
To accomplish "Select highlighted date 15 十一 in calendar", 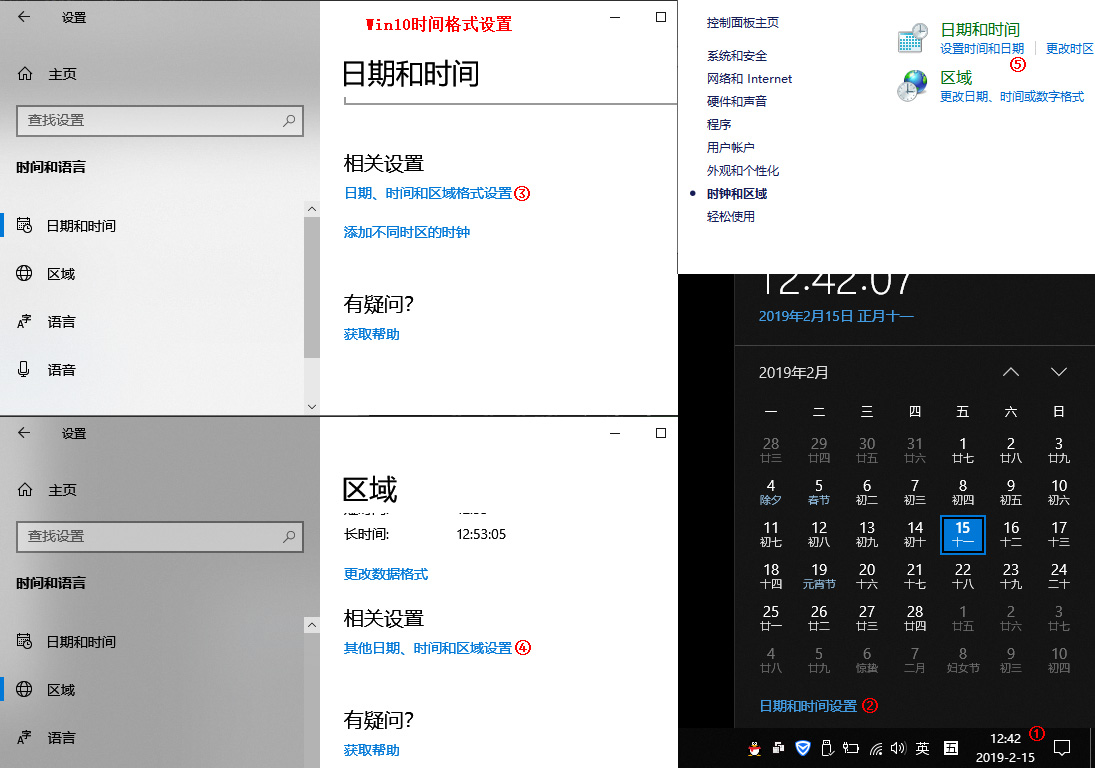I will [x=962, y=535].
